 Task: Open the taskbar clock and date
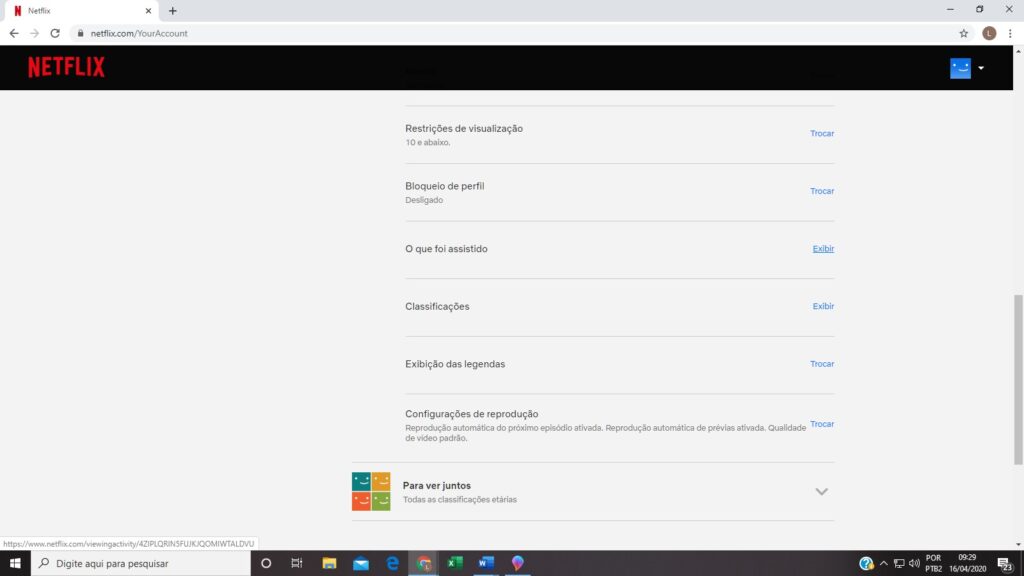967,563
